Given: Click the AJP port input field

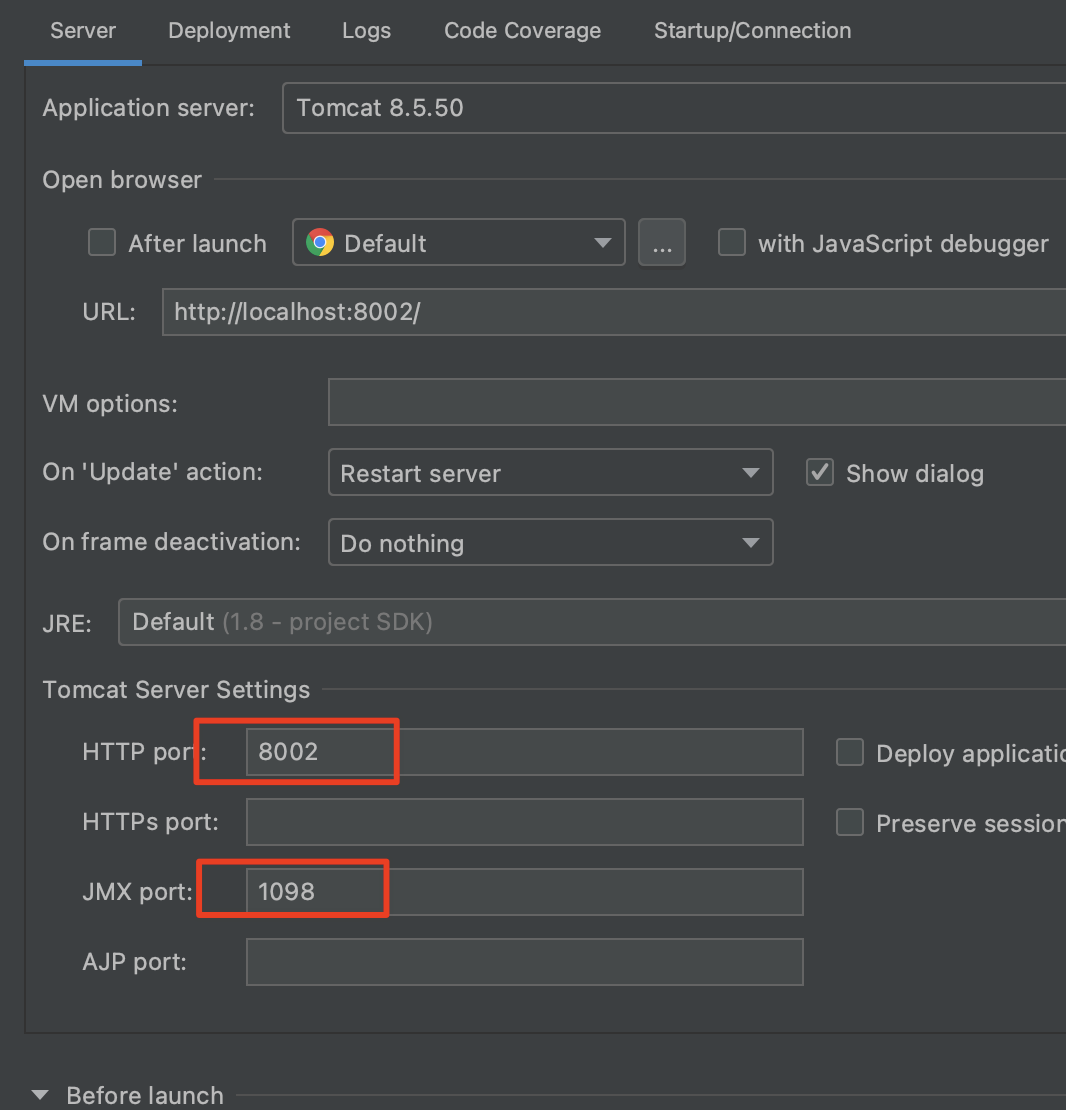Looking at the screenshot, I should point(524,962).
